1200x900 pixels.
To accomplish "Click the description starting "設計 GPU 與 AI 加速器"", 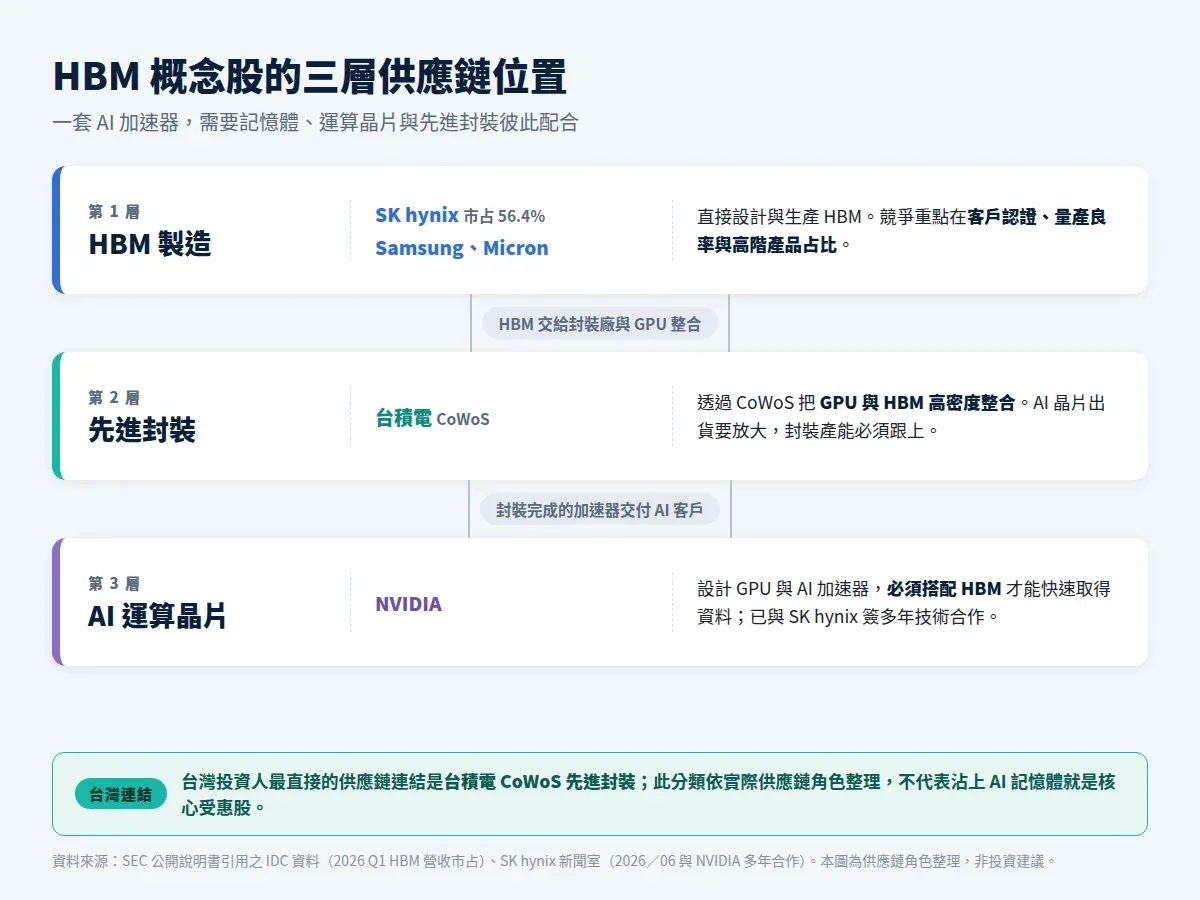I will [904, 603].
